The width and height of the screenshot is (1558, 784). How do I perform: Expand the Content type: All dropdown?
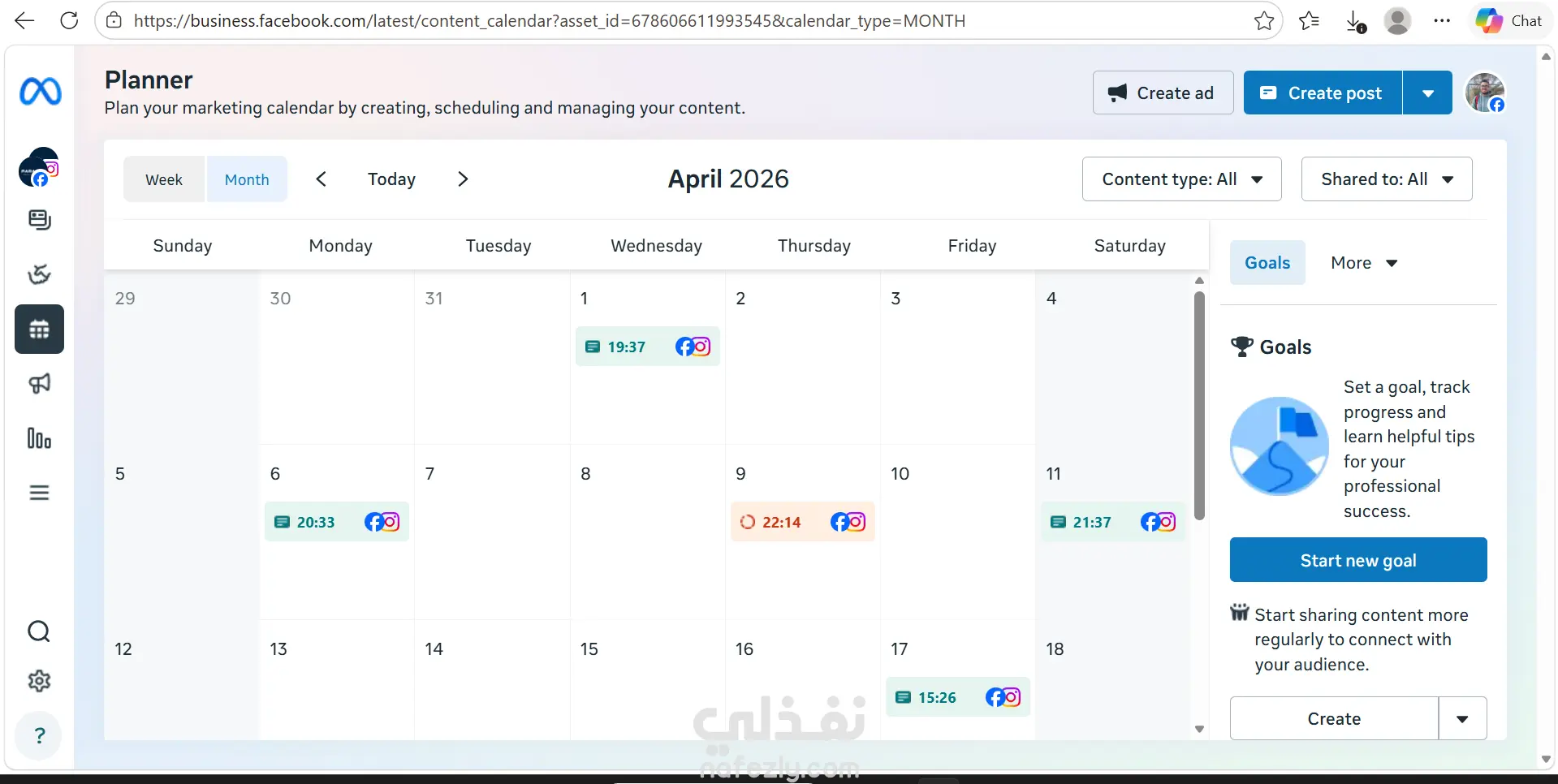click(1181, 179)
